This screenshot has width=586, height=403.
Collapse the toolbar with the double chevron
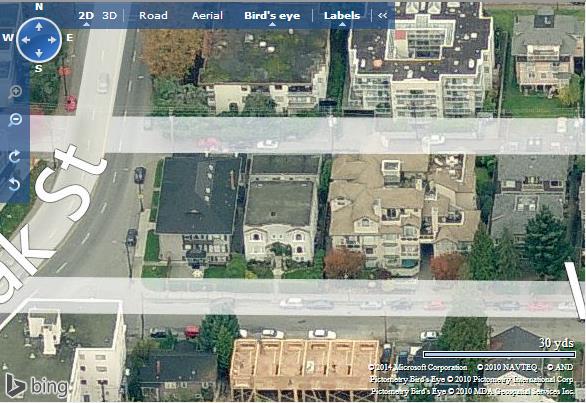tap(382, 16)
